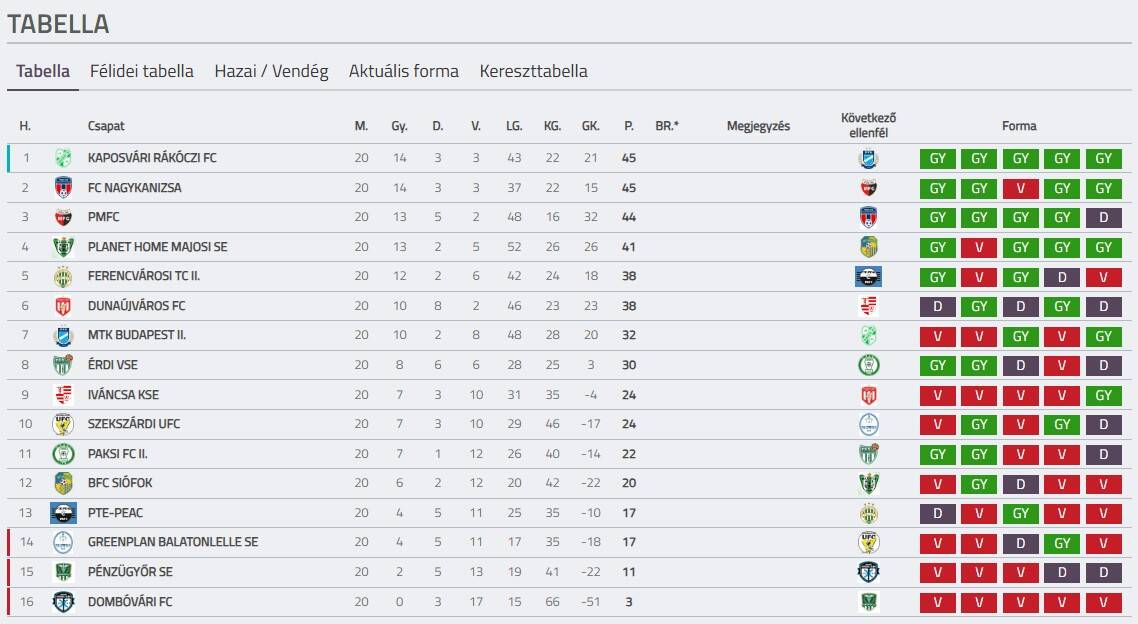Click BFC Siófok team logo
Viewport: 1138px width, 624px height.
(63, 483)
